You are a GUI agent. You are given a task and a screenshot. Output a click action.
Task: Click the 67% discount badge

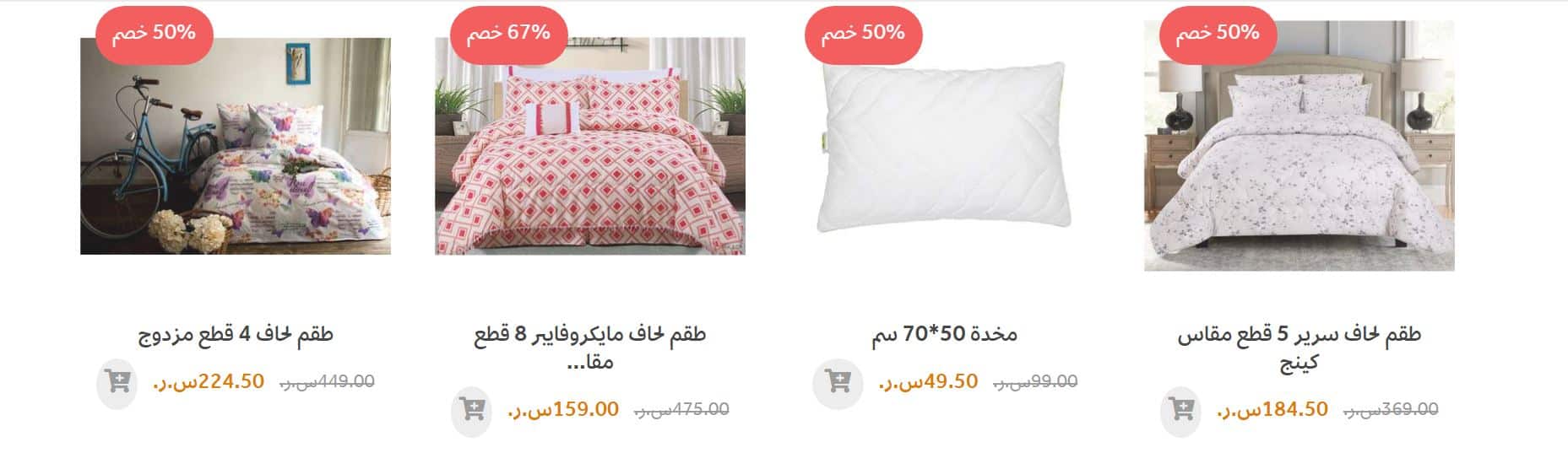pos(508,33)
